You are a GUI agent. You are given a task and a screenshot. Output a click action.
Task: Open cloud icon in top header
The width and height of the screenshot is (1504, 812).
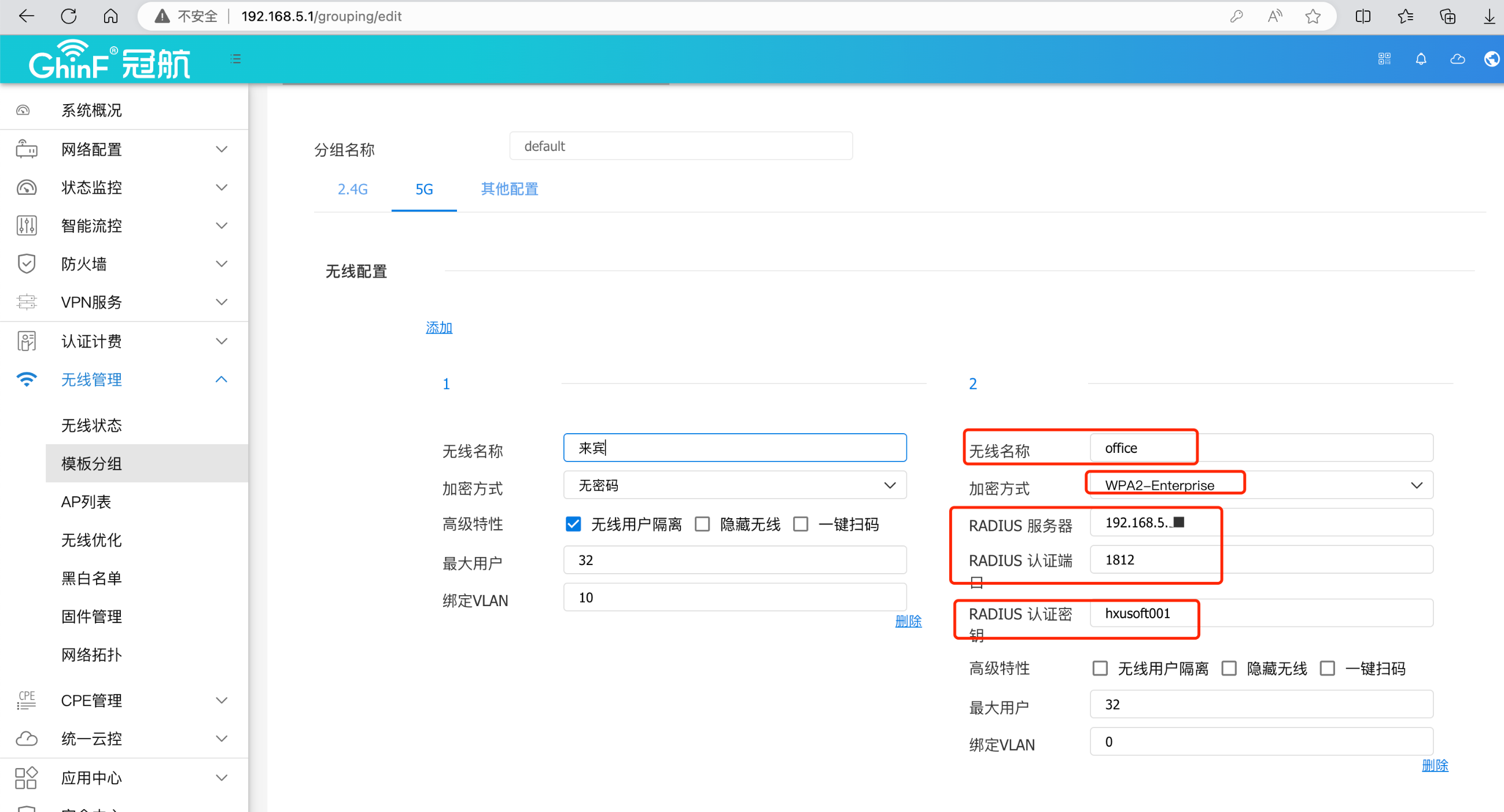(1457, 58)
